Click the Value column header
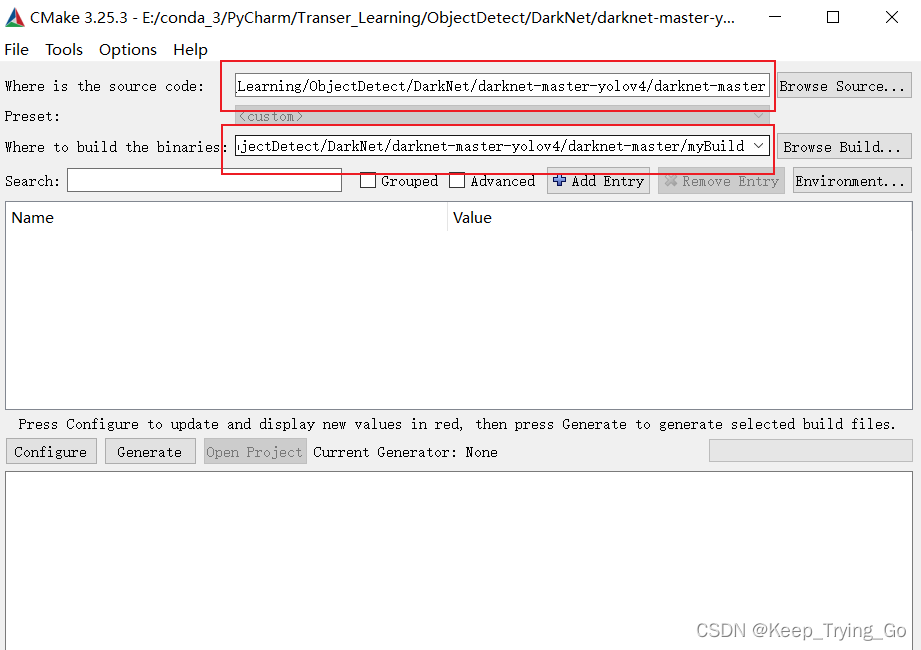Viewport: 921px width, 650px height. coord(472,217)
